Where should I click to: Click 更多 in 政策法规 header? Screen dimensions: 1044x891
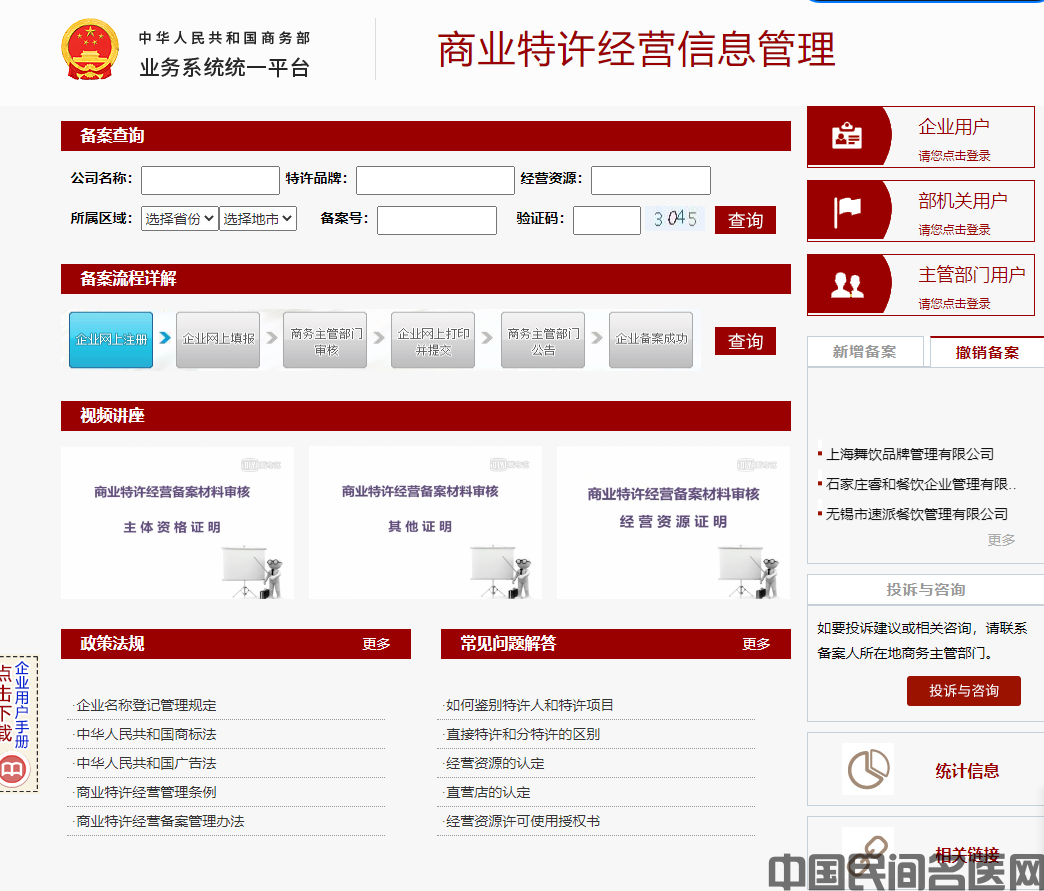point(376,644)
